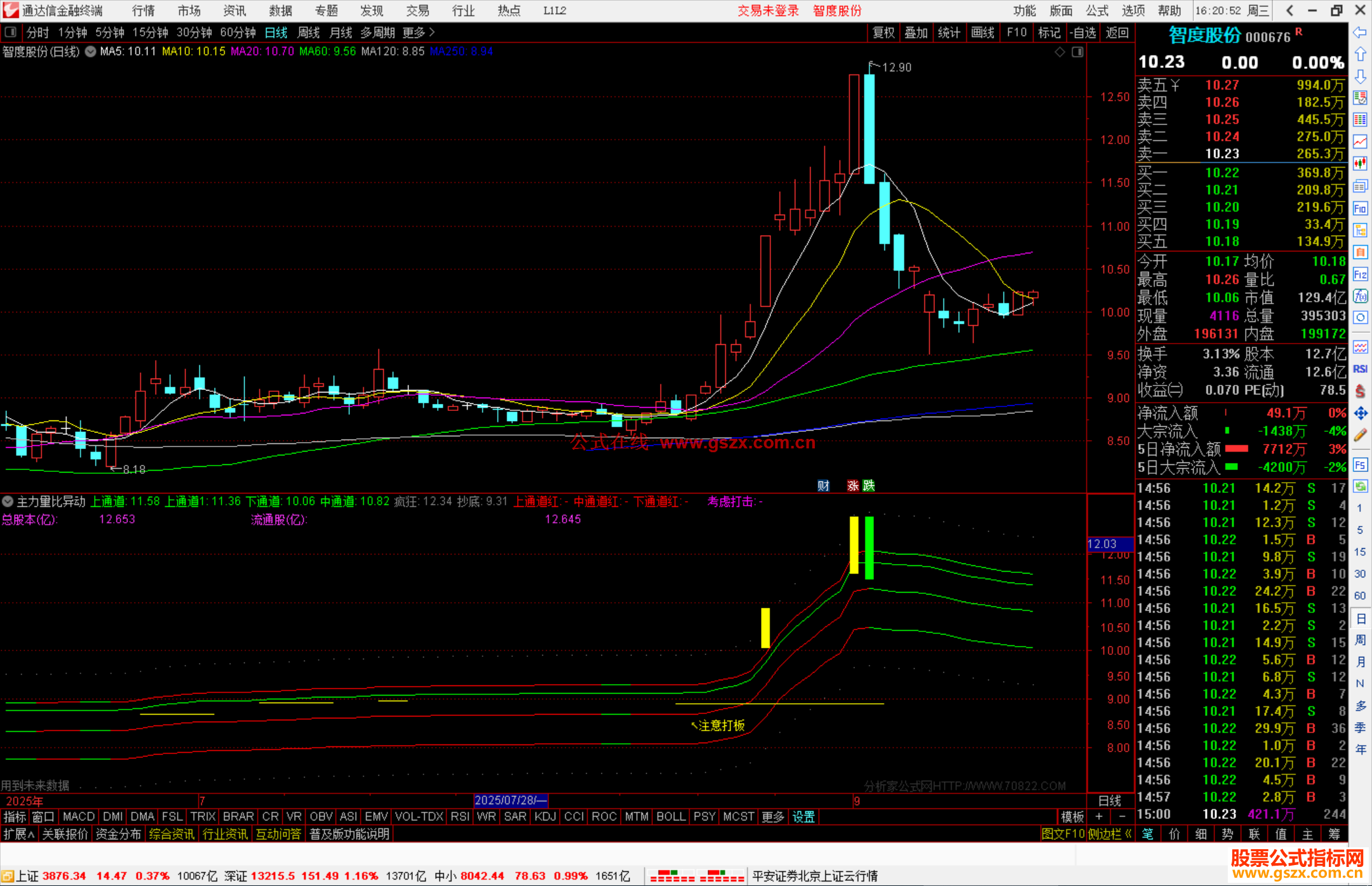Screen dimensions: 1372x886
Task: Click the down arrow sidebar icon
Action: point(1360,76)
